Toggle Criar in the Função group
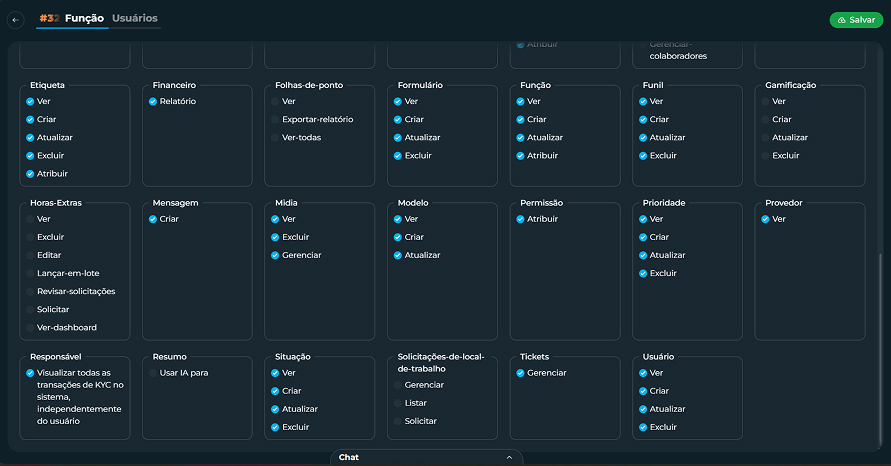The width and height of the screenshot is (891, 466). (x=520, y=120)
